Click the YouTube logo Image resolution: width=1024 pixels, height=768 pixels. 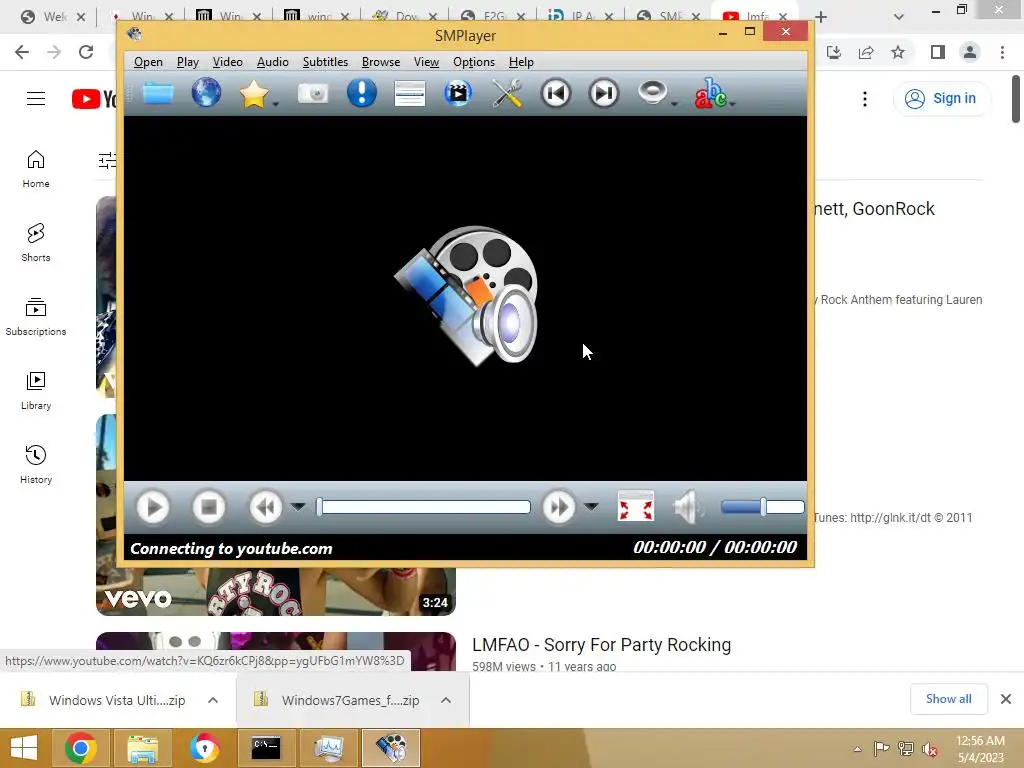[x=94, y=99]
